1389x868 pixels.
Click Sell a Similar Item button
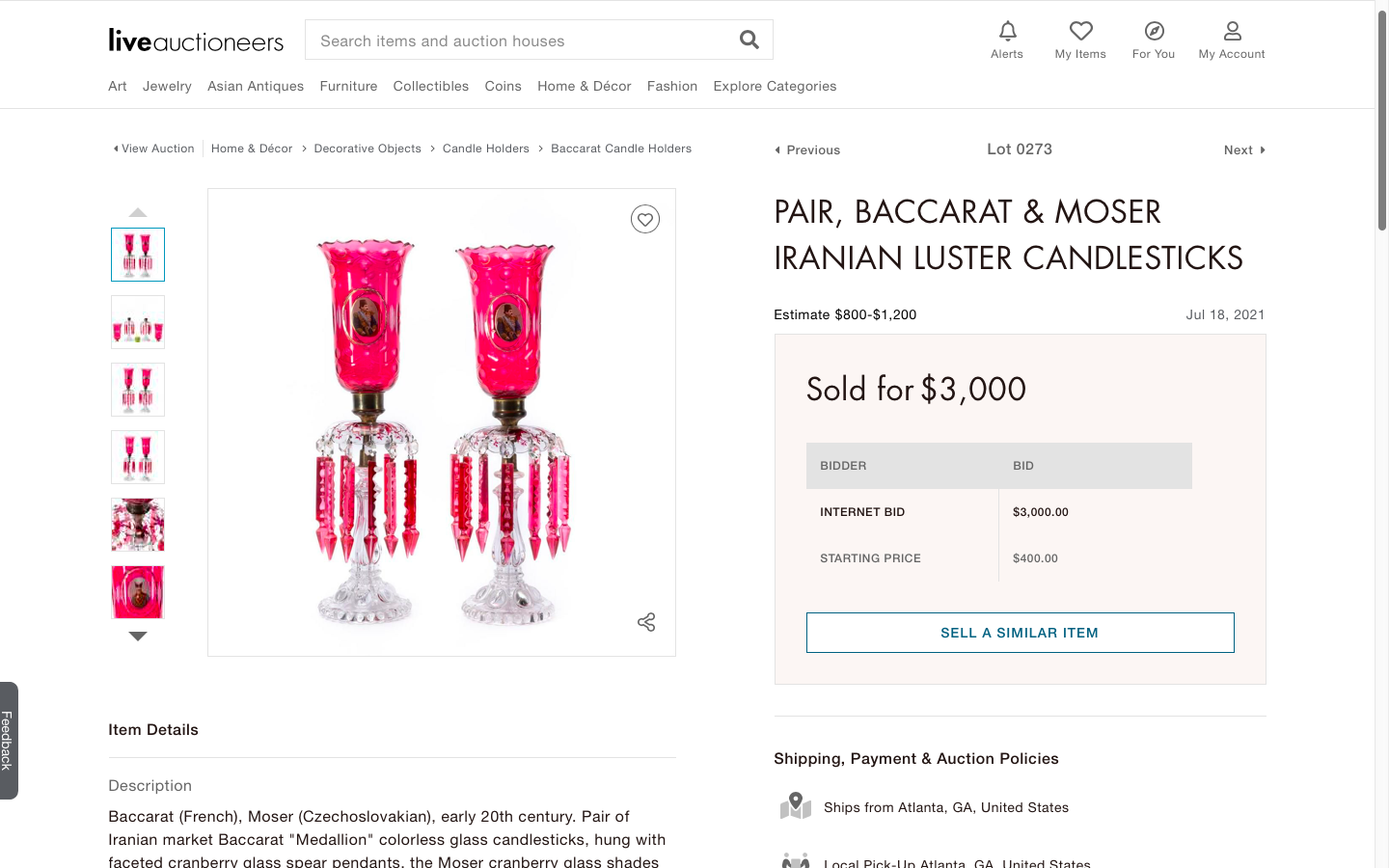click(x=1020, y=633)
